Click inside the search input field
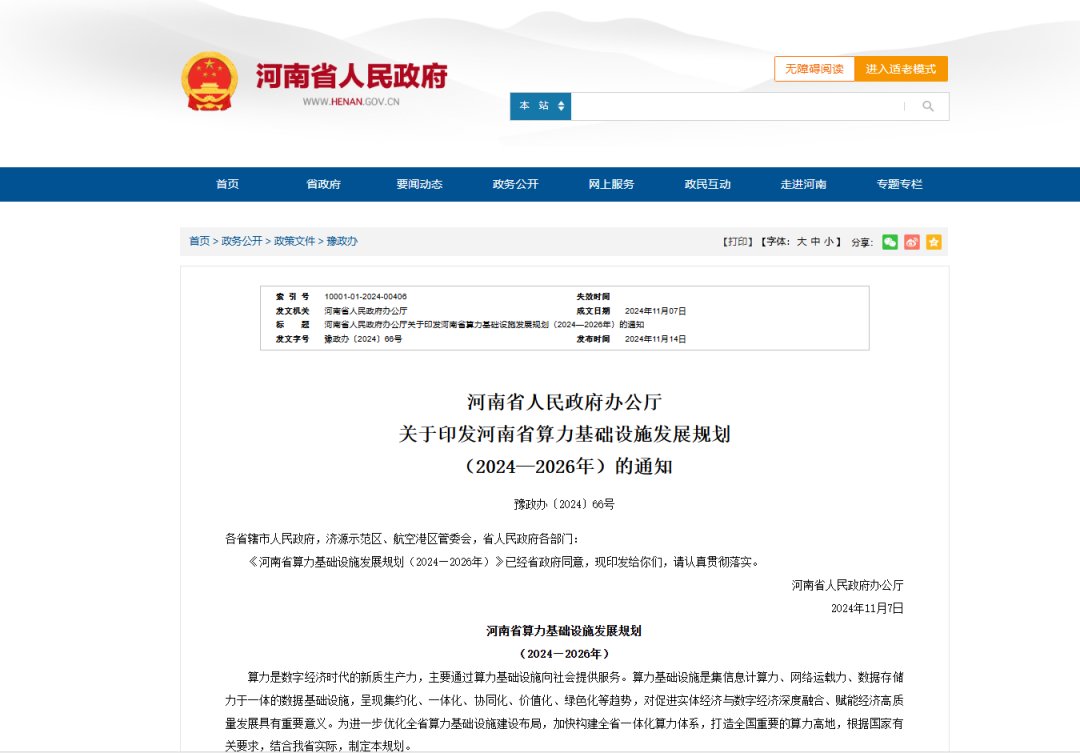Viewport: 1080px width, 753px height. tap(736, 106)
